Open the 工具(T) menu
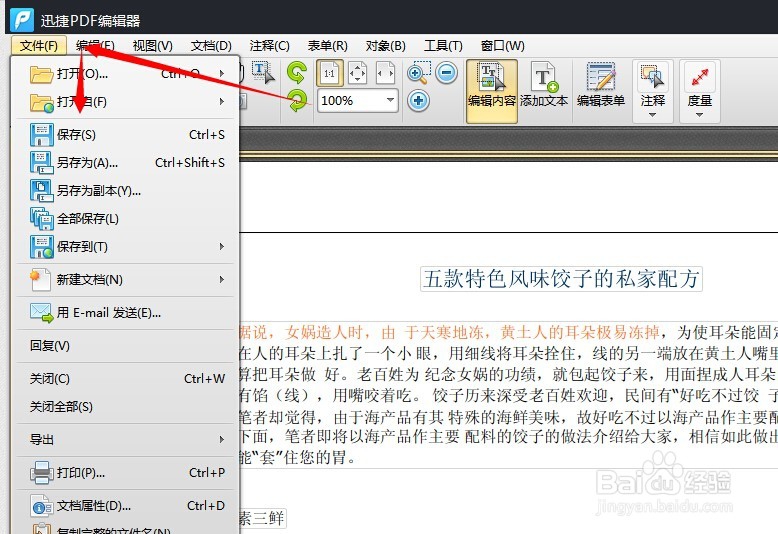 pyautogui.click(x=443, y=46)
